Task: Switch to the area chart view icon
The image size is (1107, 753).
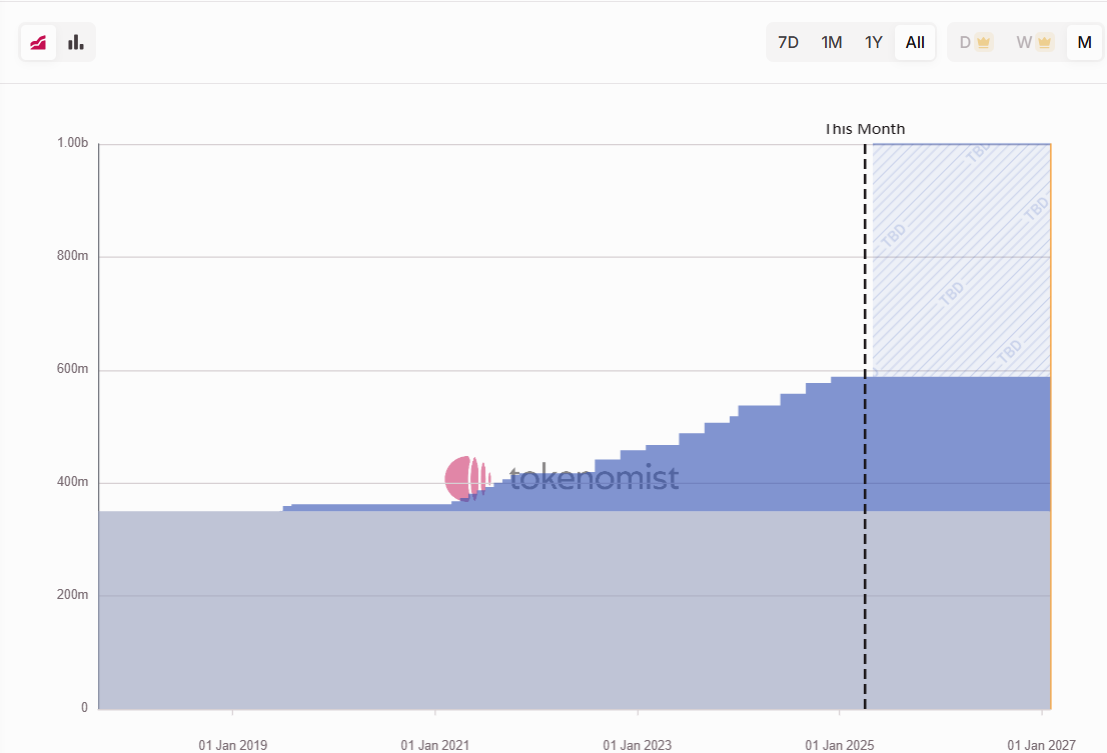Action: tap(38, 42)
